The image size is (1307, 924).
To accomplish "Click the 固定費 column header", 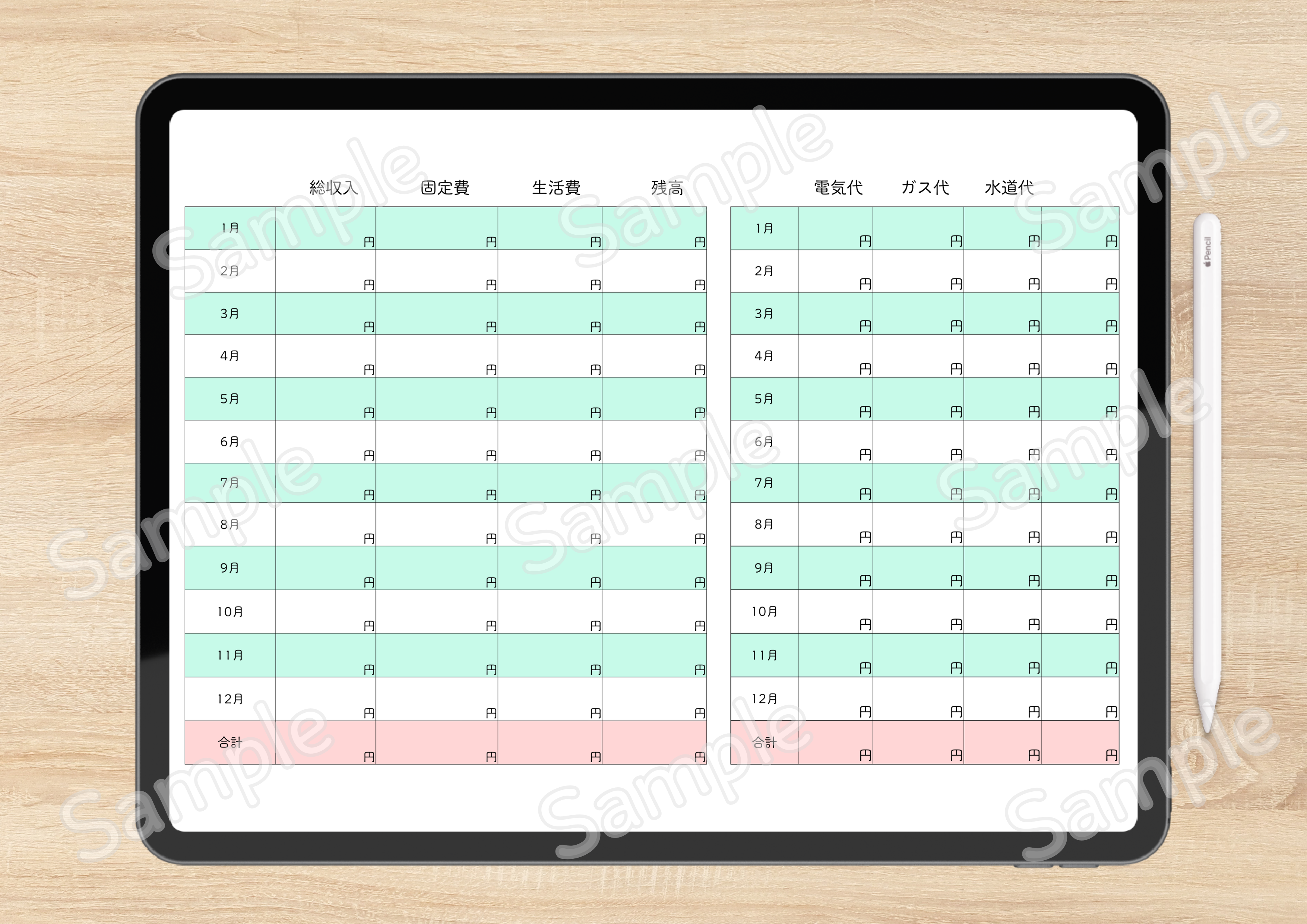I will 445,187.
